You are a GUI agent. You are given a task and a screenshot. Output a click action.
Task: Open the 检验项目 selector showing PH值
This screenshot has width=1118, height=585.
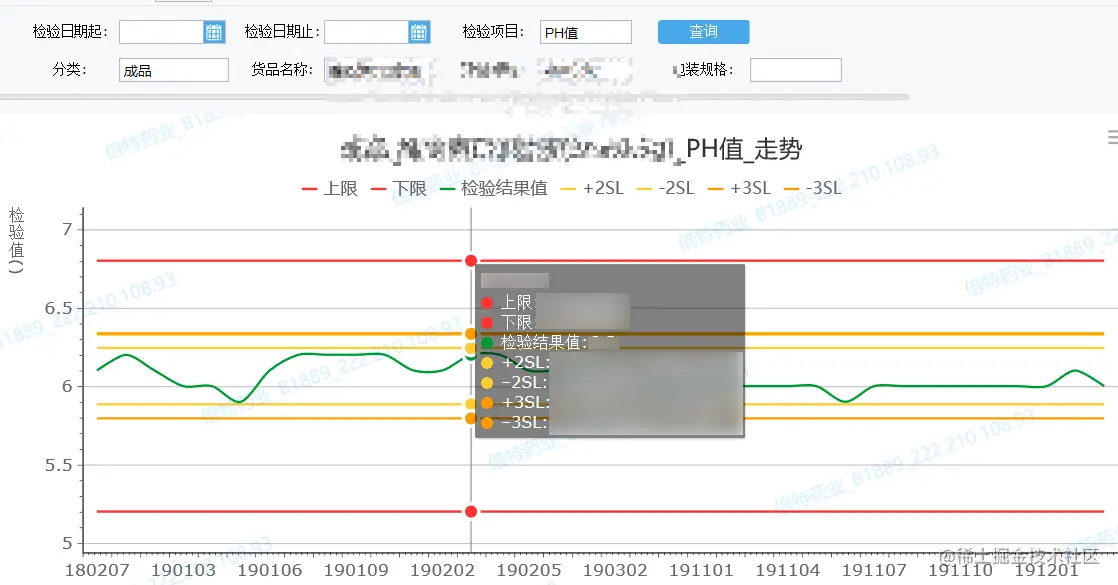[585, 31]
